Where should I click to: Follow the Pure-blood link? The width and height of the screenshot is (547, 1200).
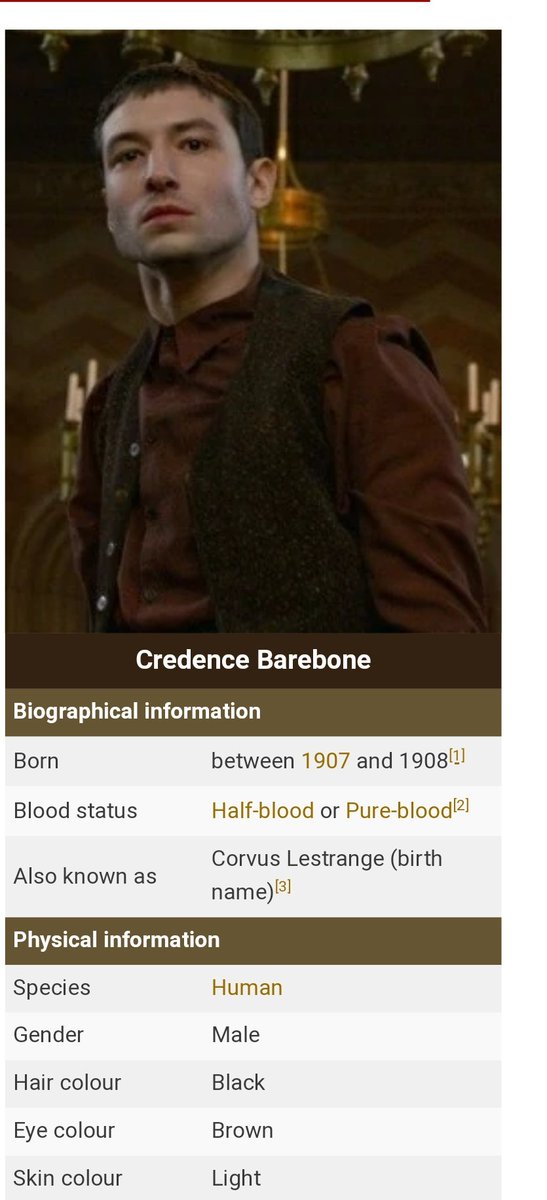tap(399, 811)
